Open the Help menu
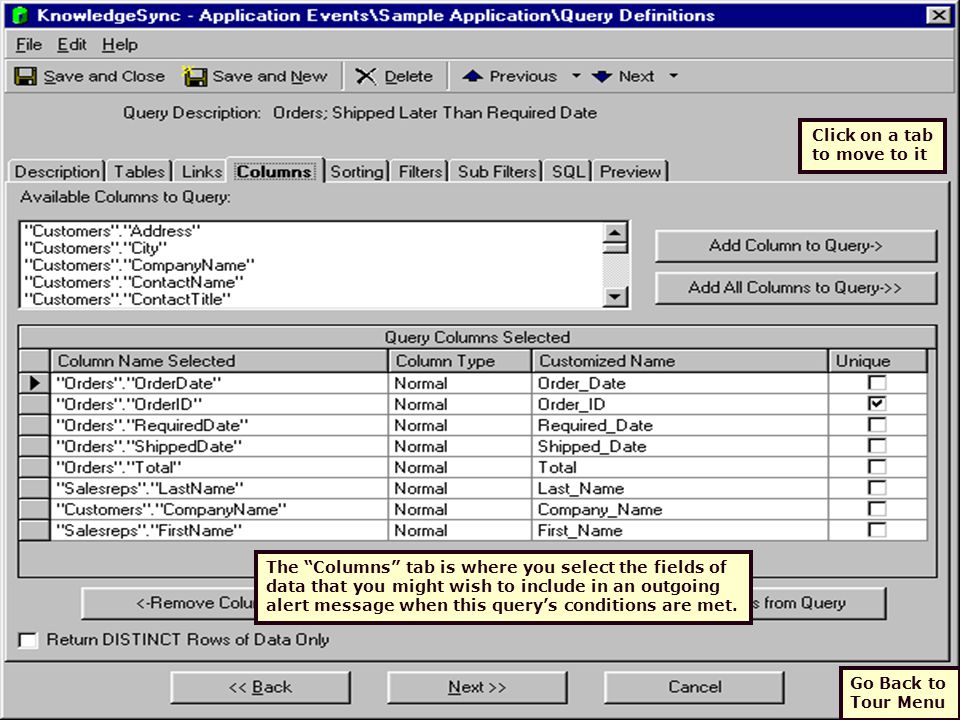The height and width of the screenshot is (720, 960). (119, 45)
